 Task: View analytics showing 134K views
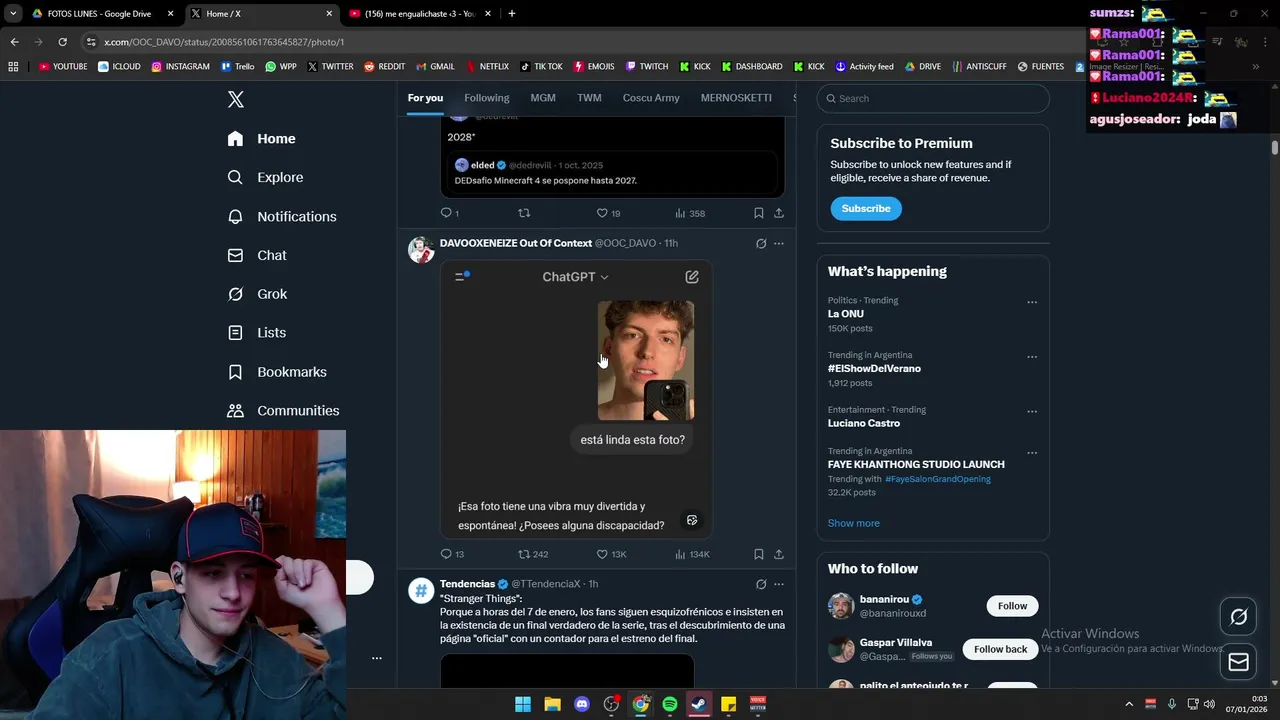692,554
